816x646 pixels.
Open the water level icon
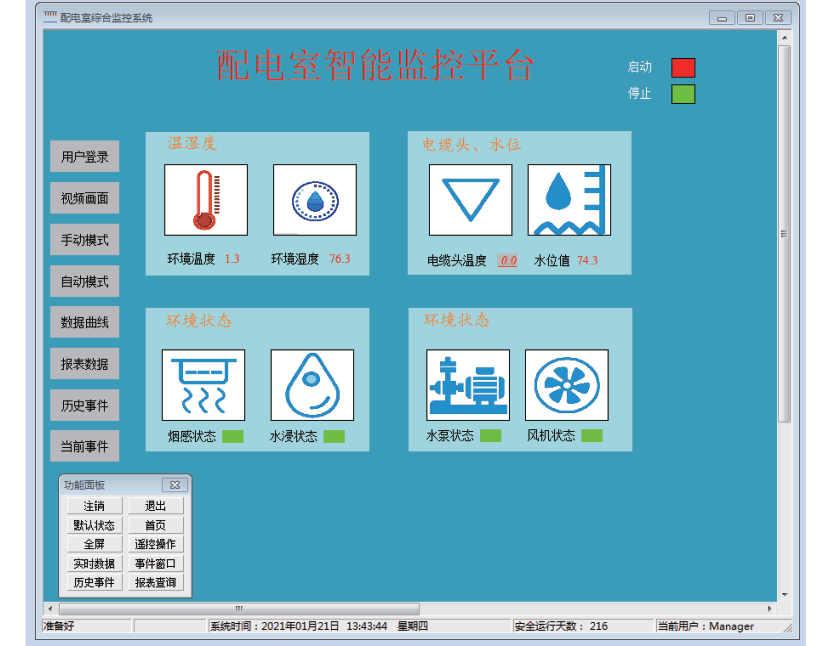click(569, 200)
